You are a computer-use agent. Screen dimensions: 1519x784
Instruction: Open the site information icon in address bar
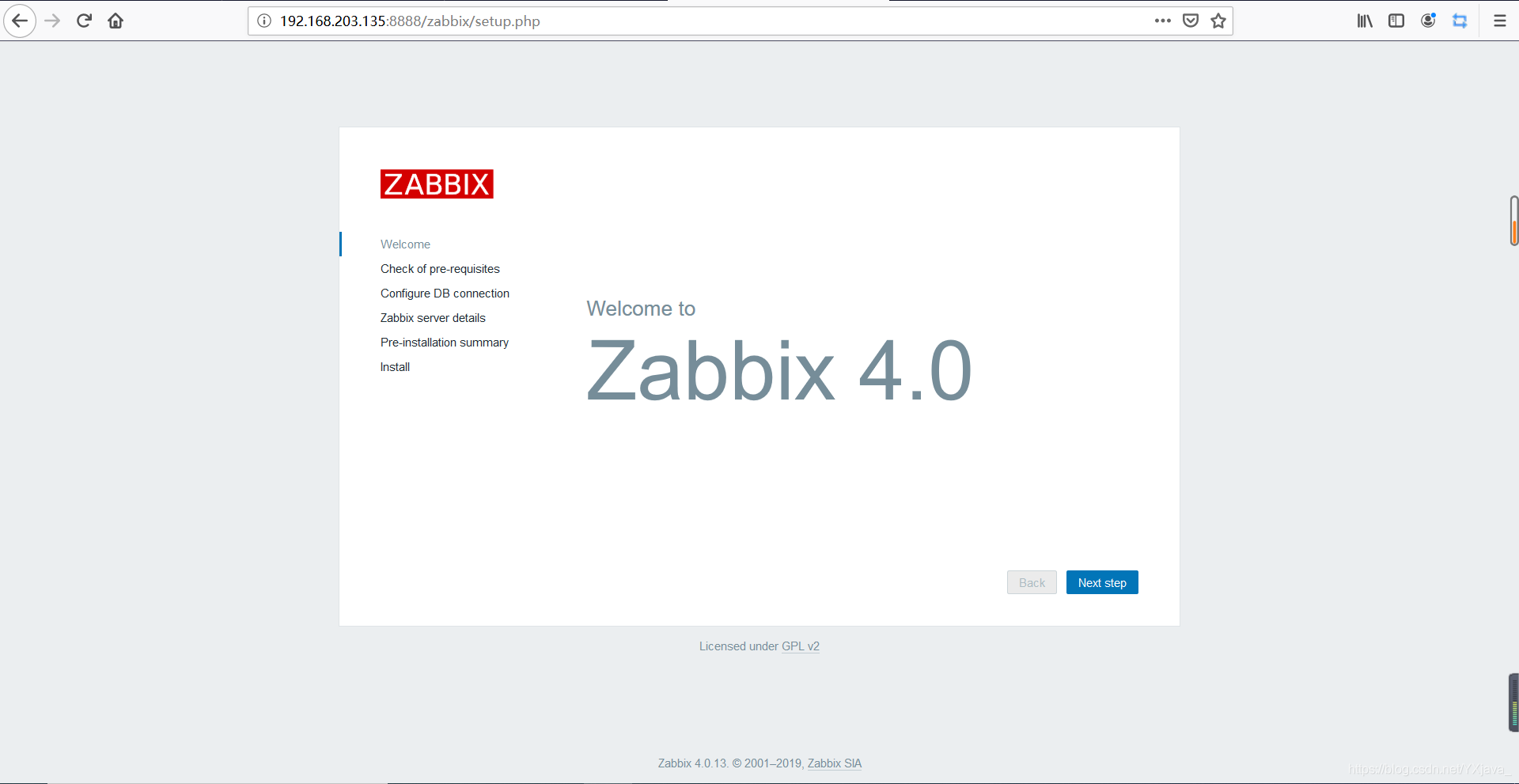coord(264,21)
